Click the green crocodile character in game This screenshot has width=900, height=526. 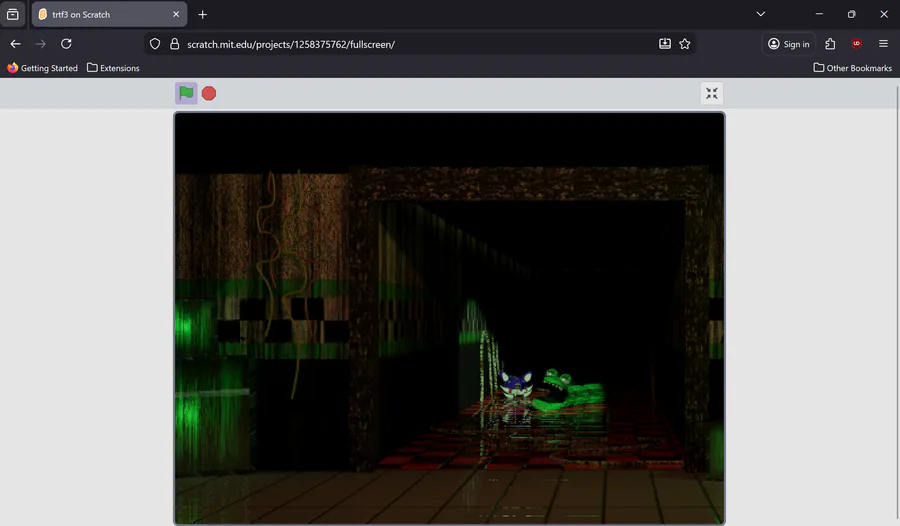tap(568, 389)
